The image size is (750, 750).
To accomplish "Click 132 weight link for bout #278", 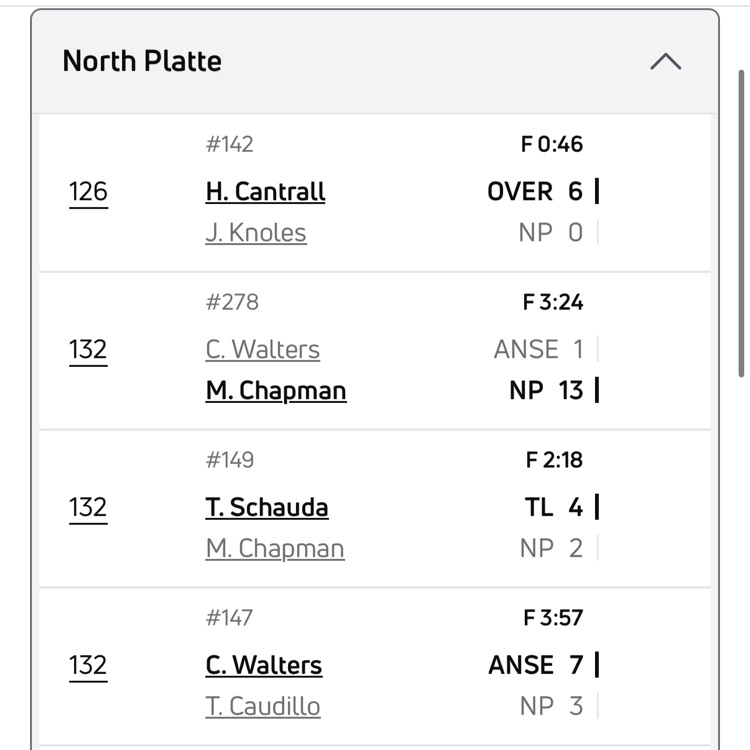I will click(x=88, y=350).
